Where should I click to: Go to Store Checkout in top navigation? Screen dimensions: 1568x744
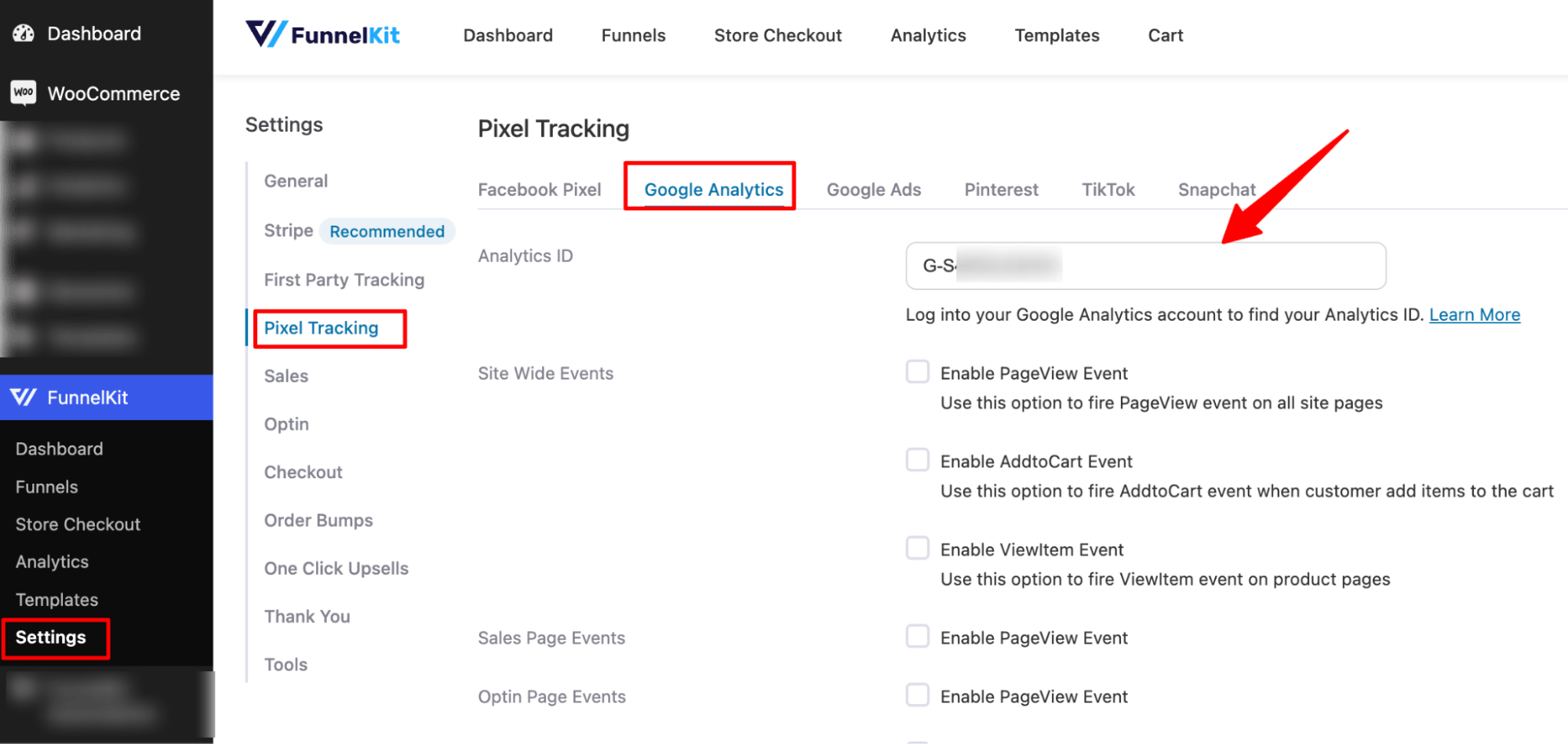pyautogui.click(x=777, y=35)
